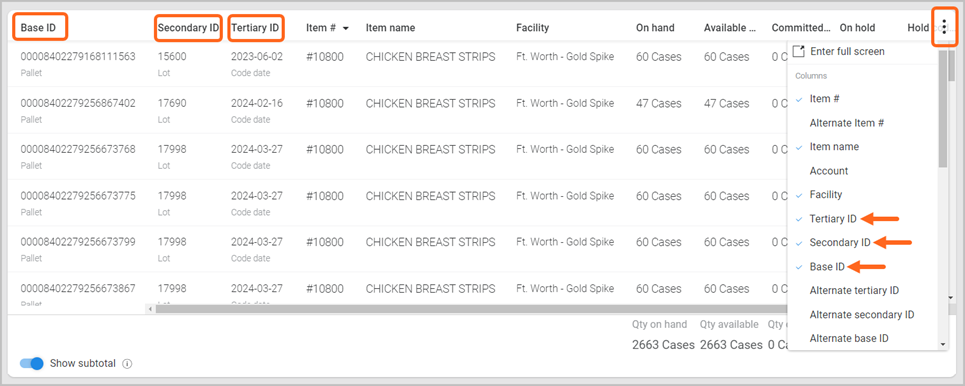965x386 pixels.
Task: Click the horizontal scrollbar left arrow
Action: (x=150, y=308)
